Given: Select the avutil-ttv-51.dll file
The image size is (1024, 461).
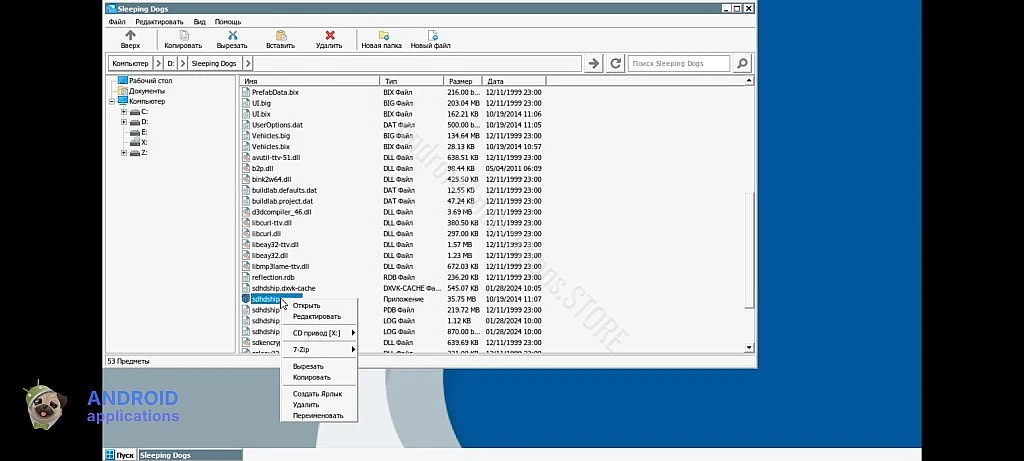Looking at the screenshot, I should click(x=276, y=157).
